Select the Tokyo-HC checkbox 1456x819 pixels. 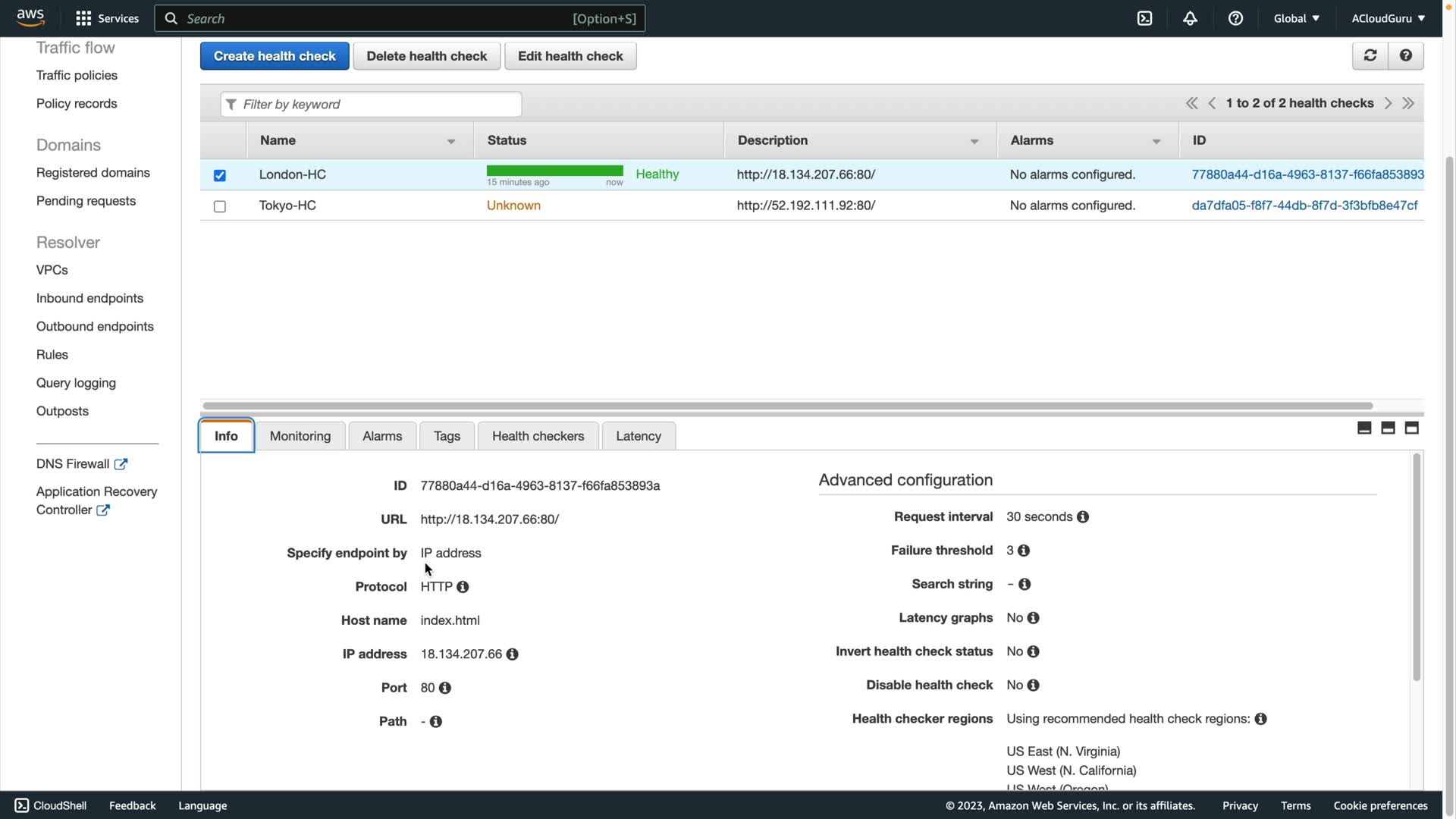(x=220, y=206)
